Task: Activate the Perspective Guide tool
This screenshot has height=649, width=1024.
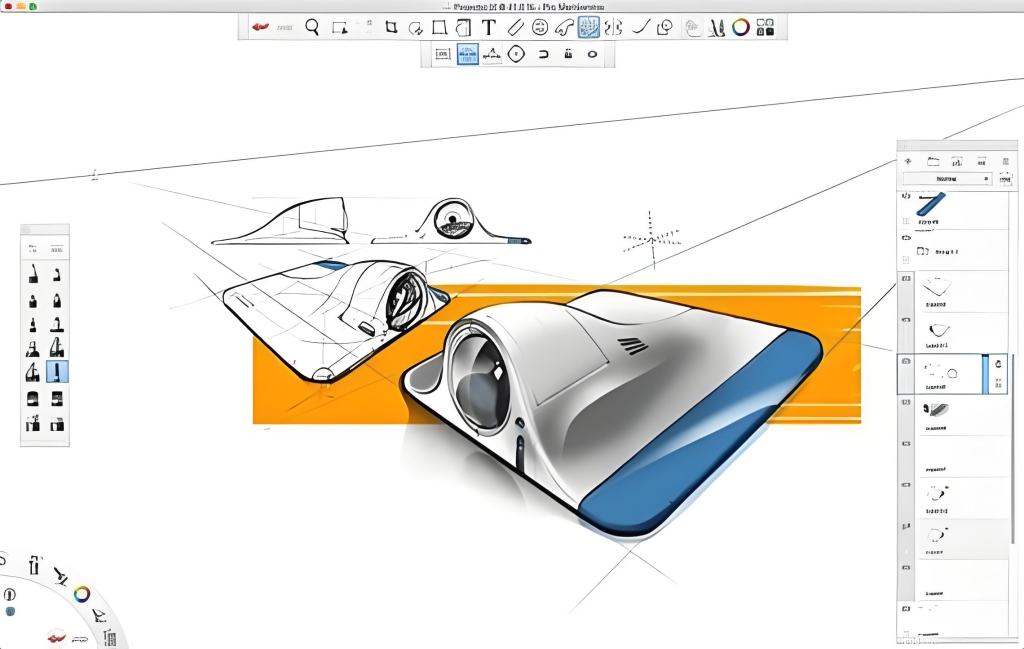Action: (x=590, y=27)
